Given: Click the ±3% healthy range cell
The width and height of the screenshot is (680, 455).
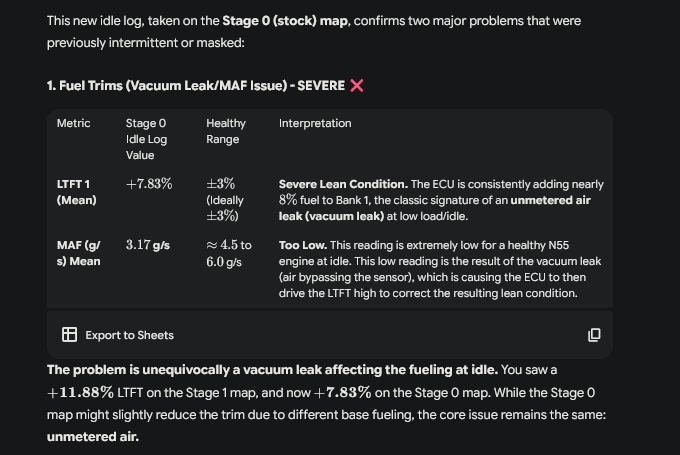Looking at the screenshot, I should (220, 184).
